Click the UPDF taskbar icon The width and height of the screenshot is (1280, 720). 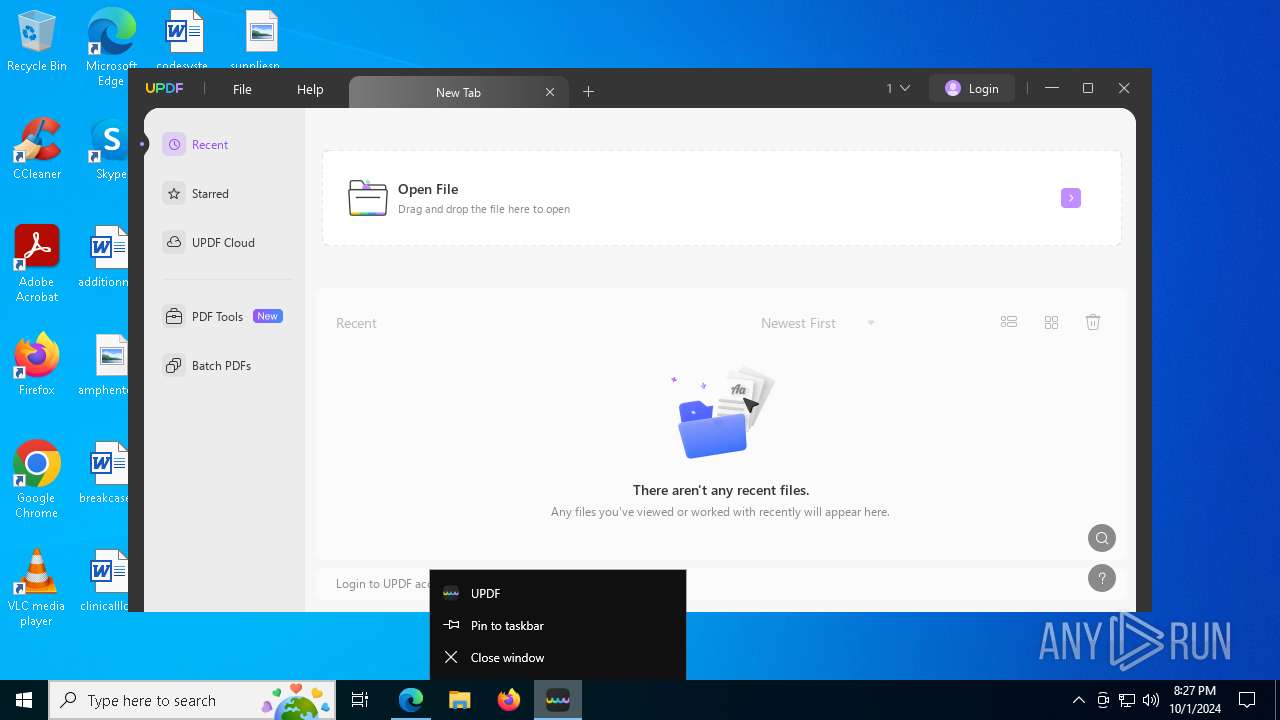point(557,700)
